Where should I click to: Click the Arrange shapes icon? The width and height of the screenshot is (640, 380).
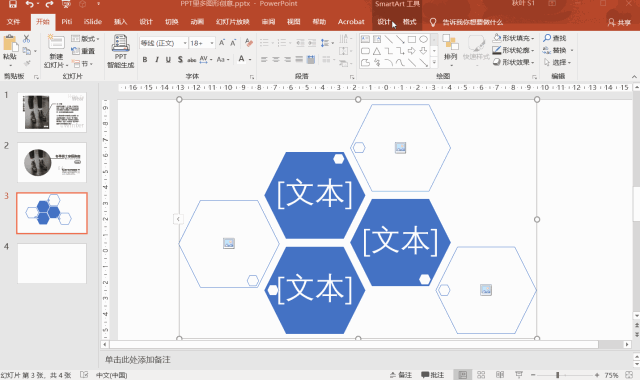(450, 42)
